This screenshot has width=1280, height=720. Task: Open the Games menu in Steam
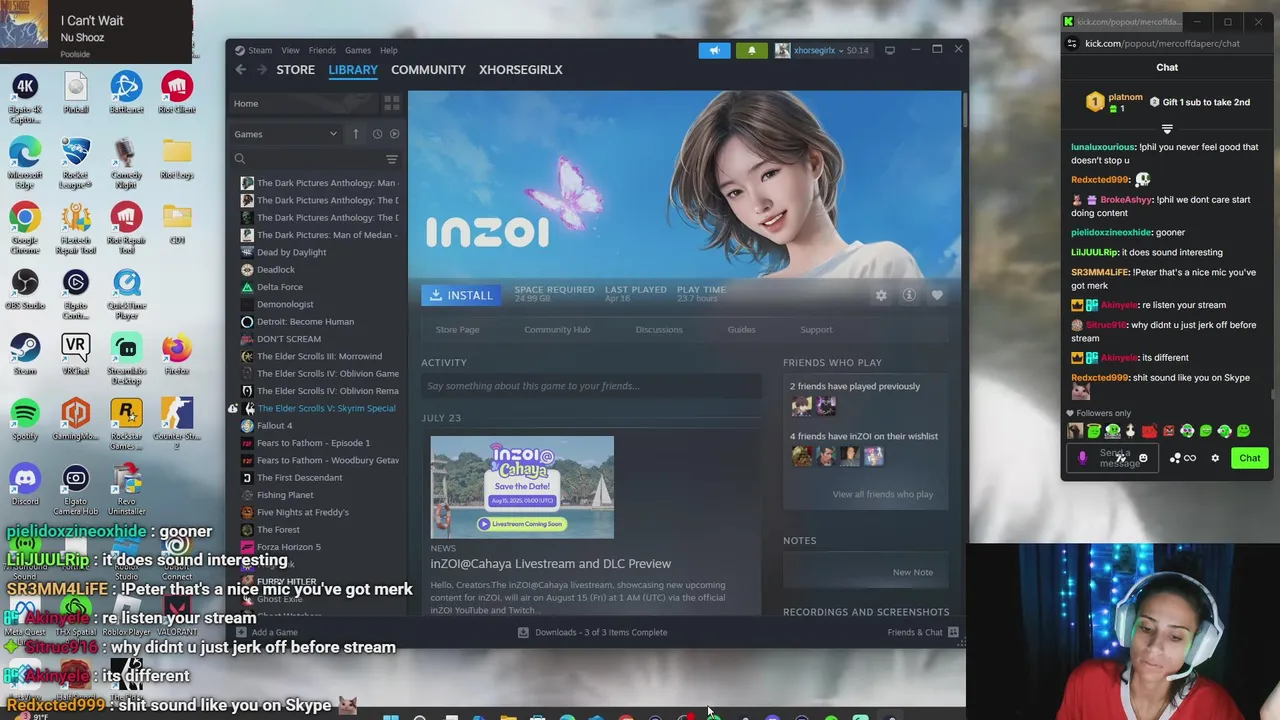pos(358,50)
